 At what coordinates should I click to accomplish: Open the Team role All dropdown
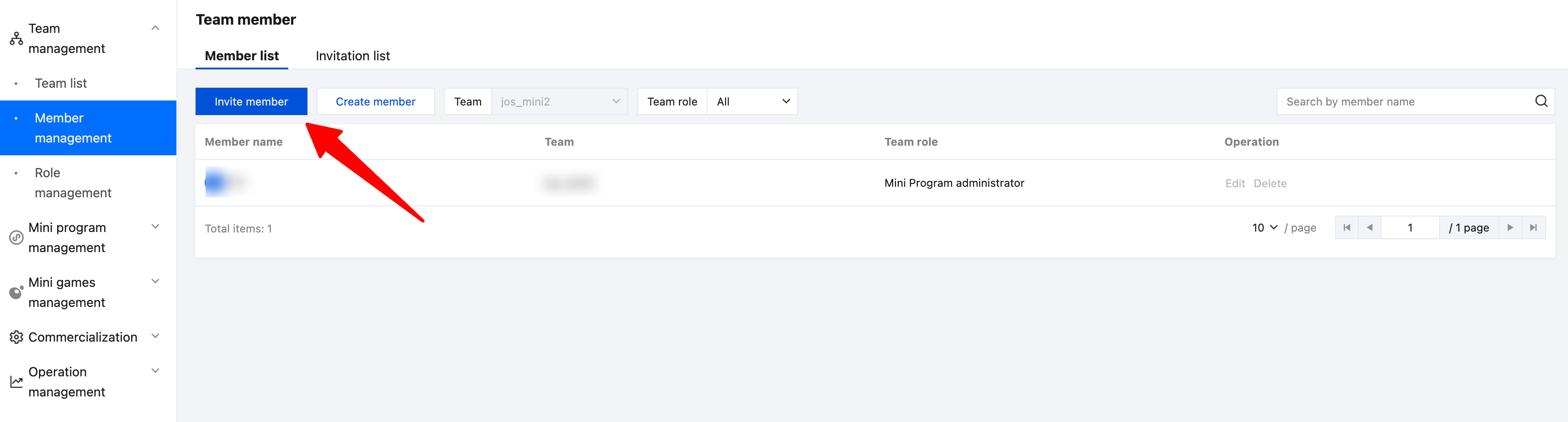pyautogui.click(x=752, y=101)
